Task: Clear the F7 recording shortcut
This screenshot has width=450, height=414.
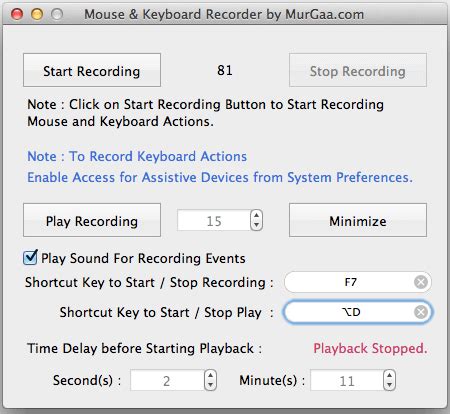Action: (x=421, y=282)
